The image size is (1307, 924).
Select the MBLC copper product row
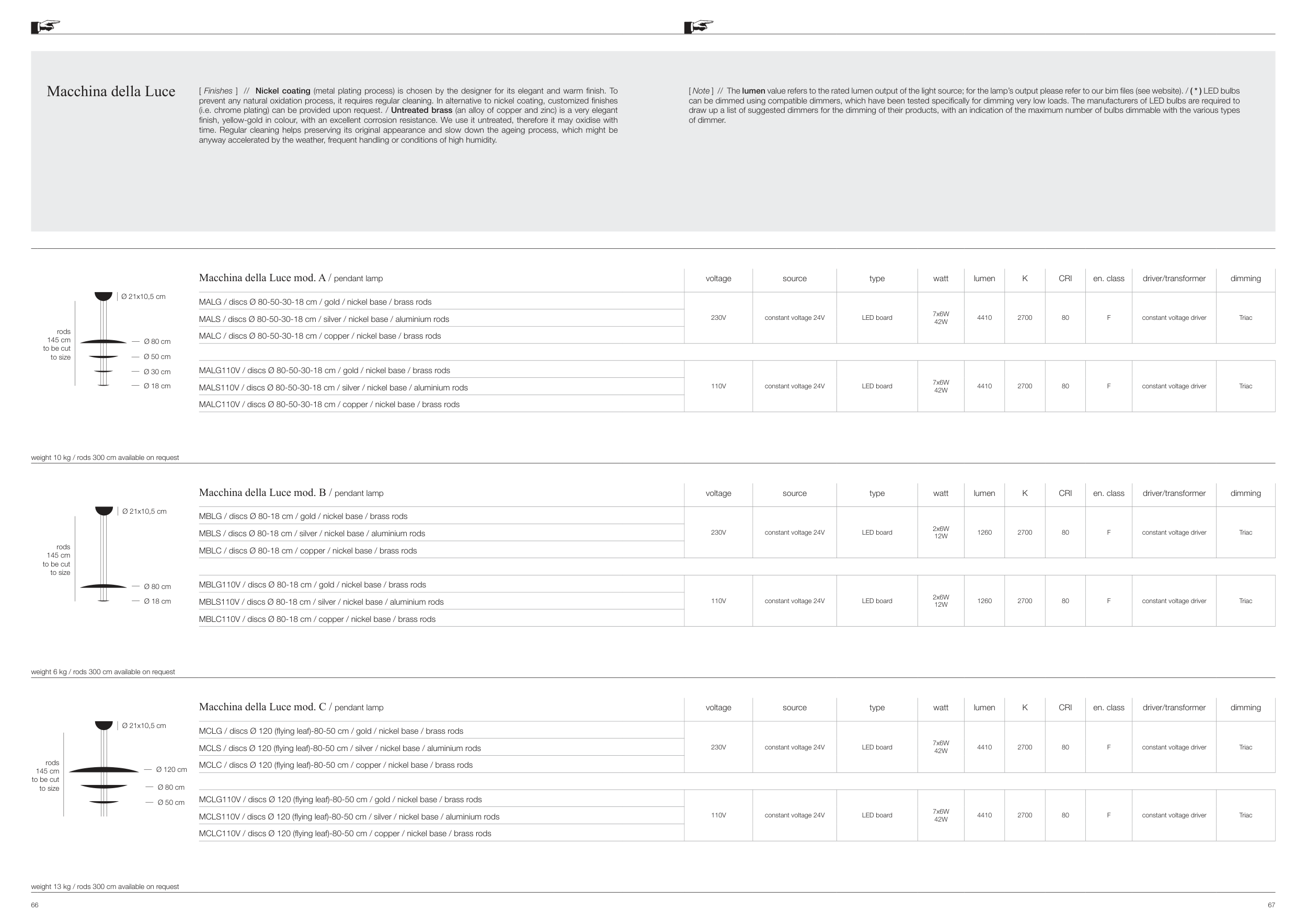[x=307, y=551]
